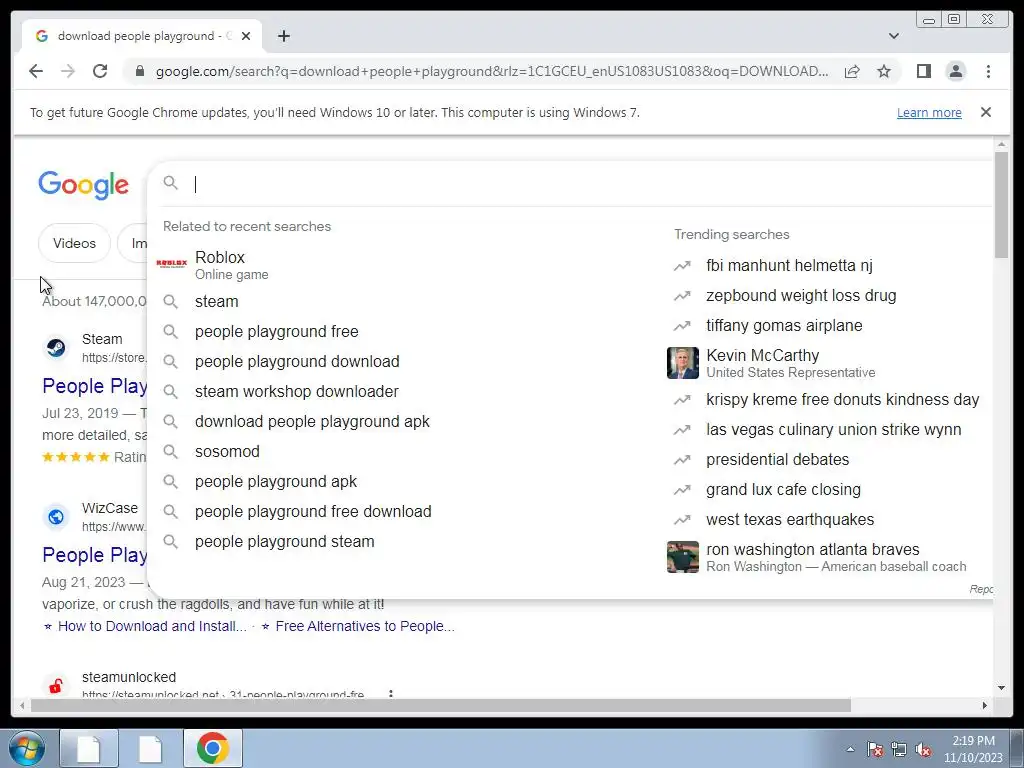1024x768 pixels.
Task: Open the muted volume tray icon
Action: 923,749
